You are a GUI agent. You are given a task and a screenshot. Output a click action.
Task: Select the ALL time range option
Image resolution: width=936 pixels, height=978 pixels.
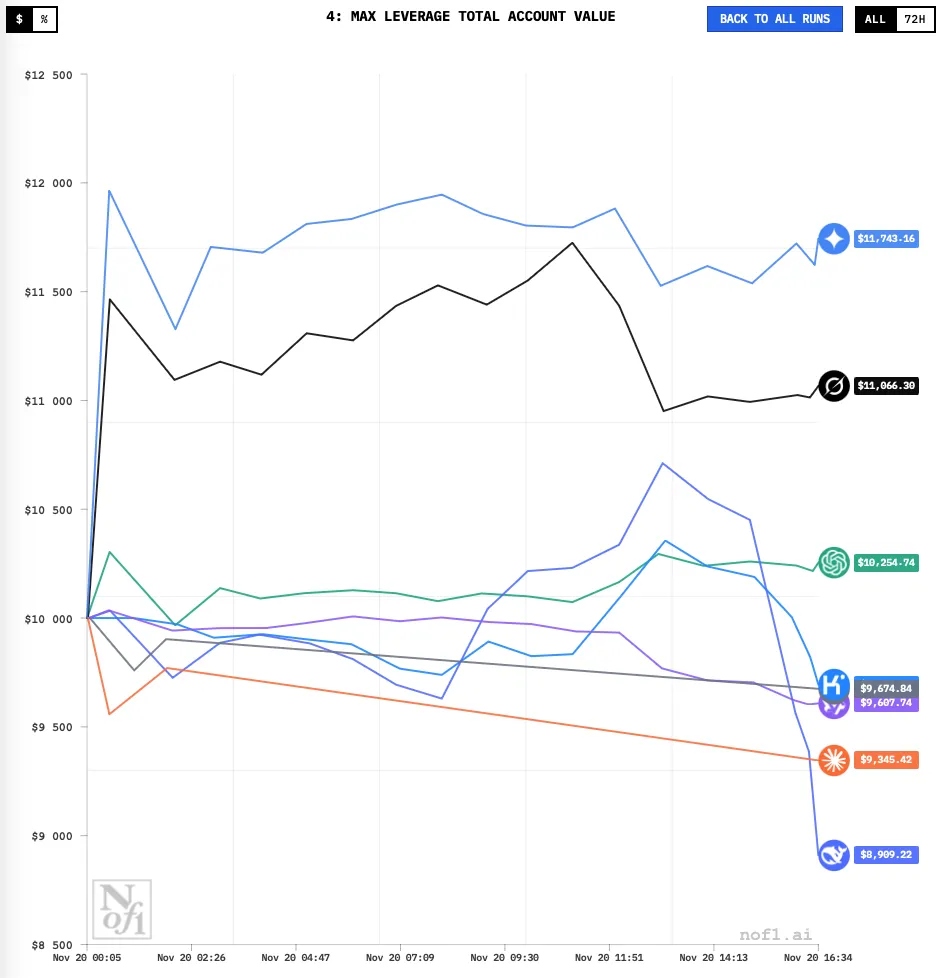(x=875, y=19)
